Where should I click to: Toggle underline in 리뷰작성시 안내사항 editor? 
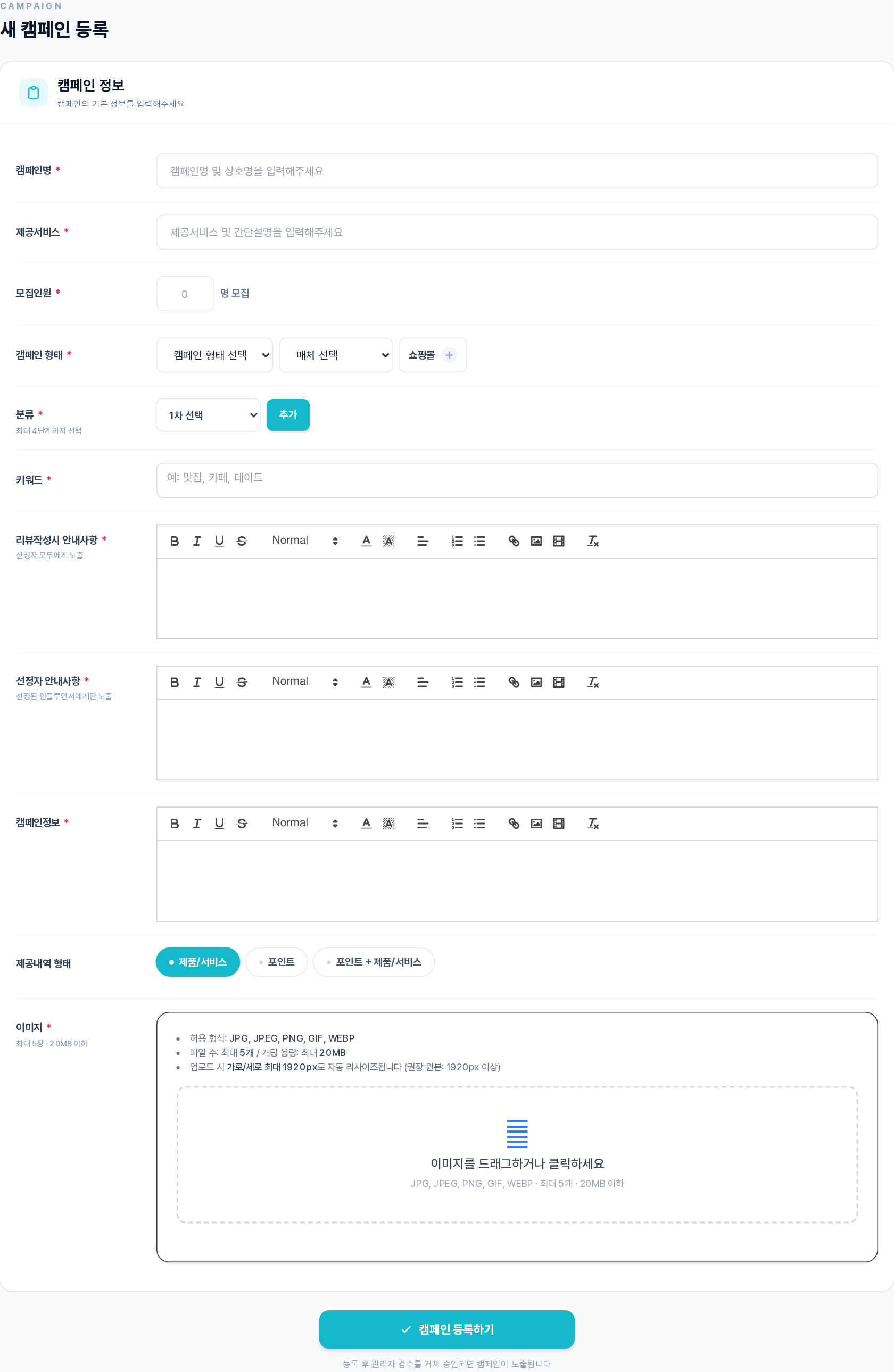point(219,541)
